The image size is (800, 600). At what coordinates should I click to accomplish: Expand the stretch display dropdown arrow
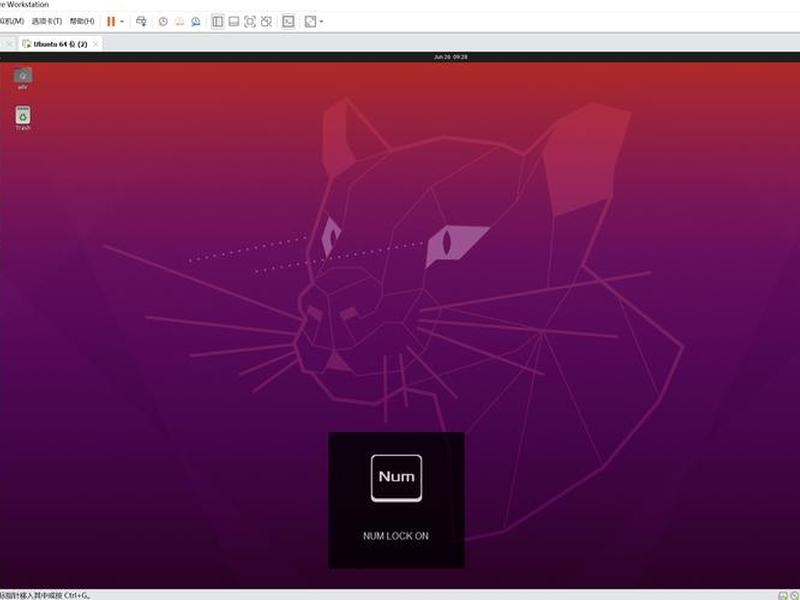click(321, 21)
